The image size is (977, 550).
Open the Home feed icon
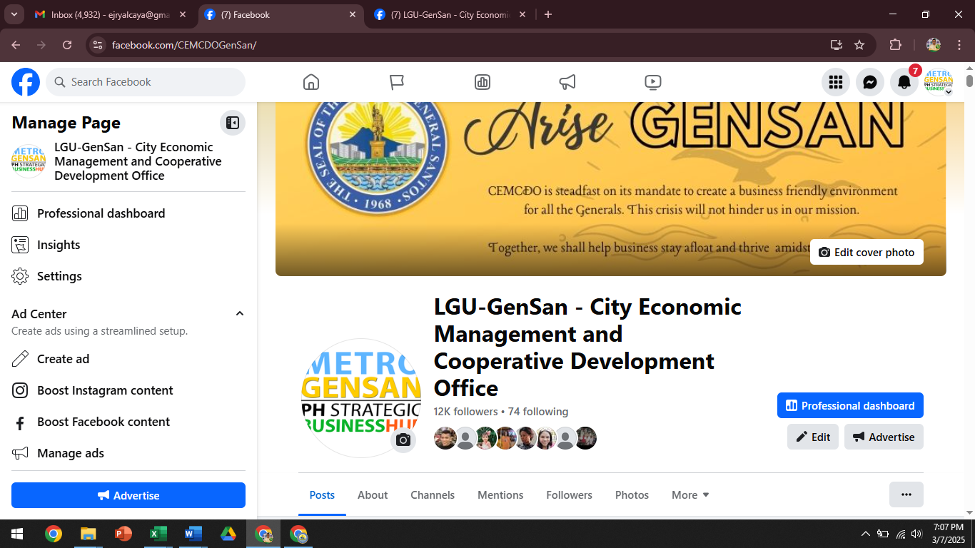311,82
